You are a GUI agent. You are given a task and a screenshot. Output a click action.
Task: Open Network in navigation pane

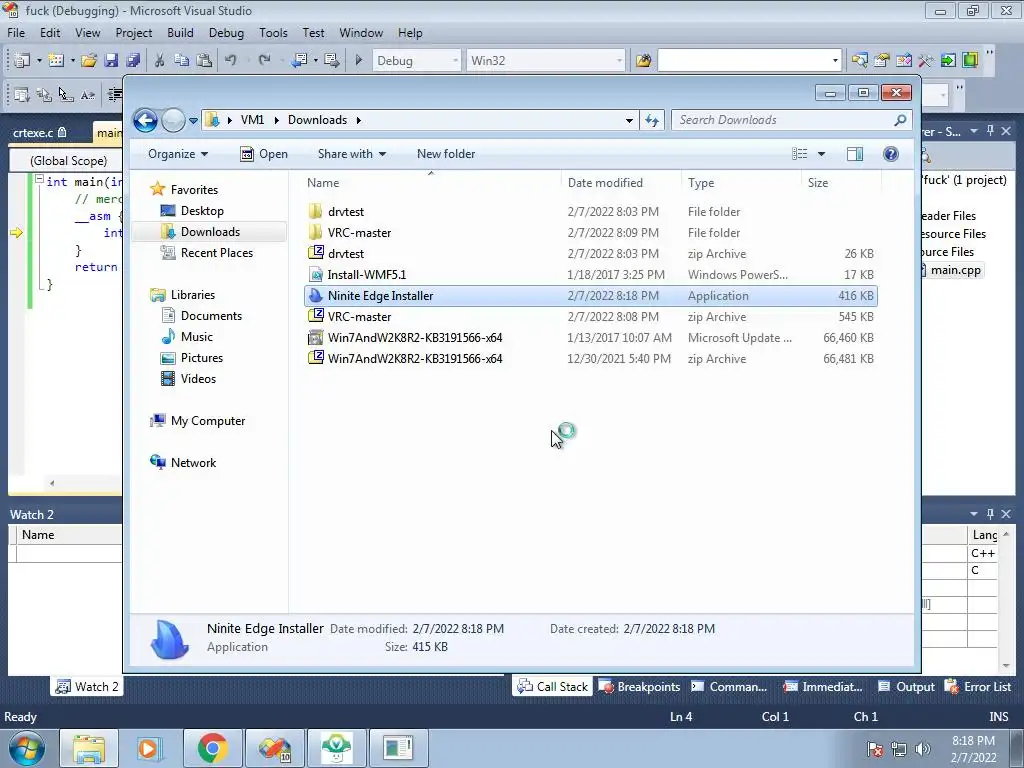click(193, 463)
